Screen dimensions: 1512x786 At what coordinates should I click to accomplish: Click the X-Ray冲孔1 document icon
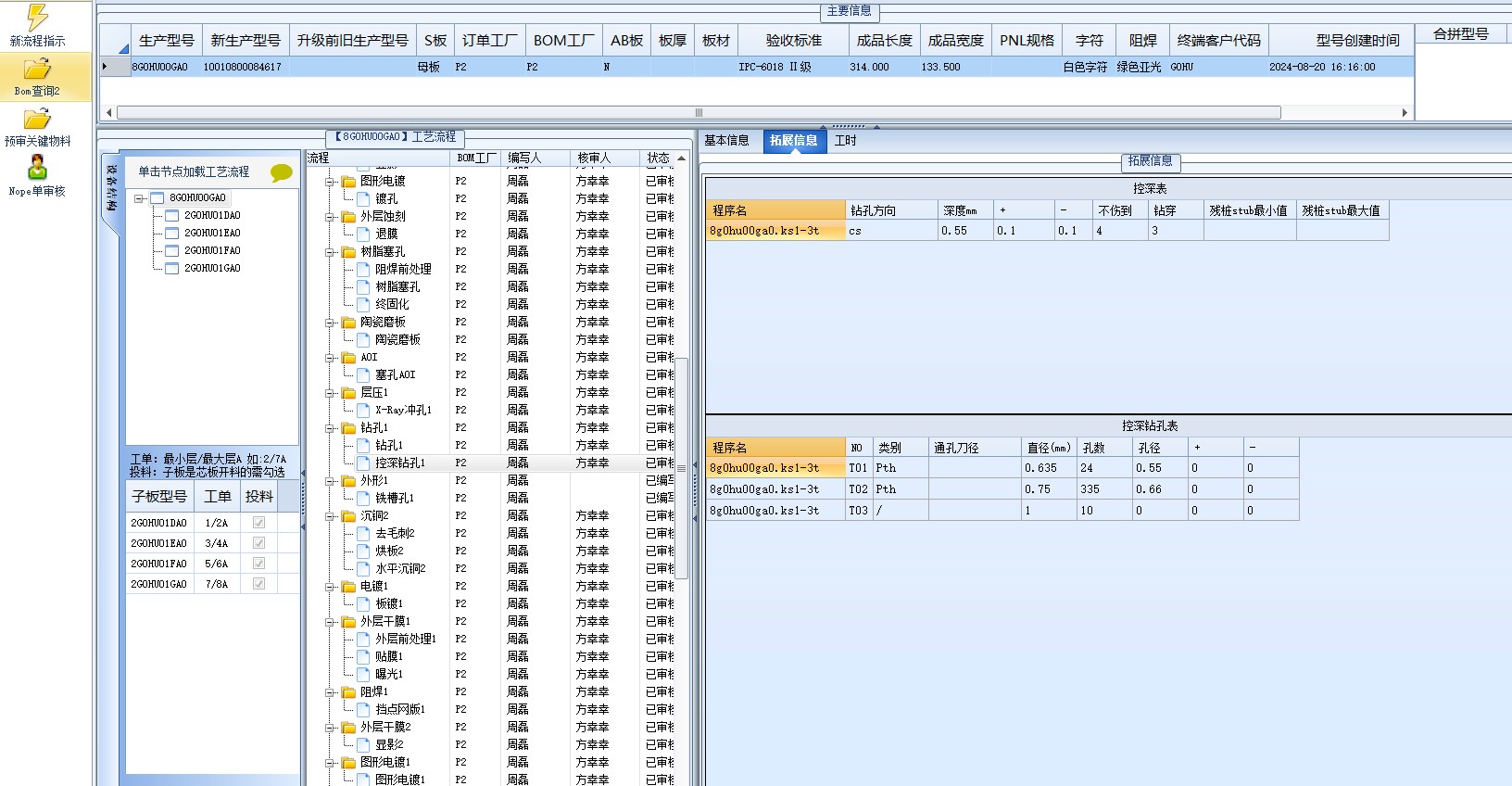(x=364, y=410)
